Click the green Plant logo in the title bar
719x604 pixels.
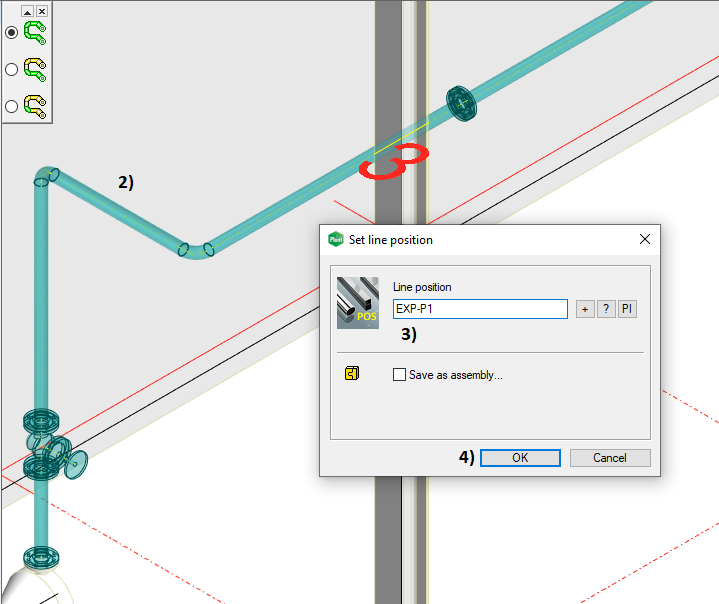coord(336,239)
